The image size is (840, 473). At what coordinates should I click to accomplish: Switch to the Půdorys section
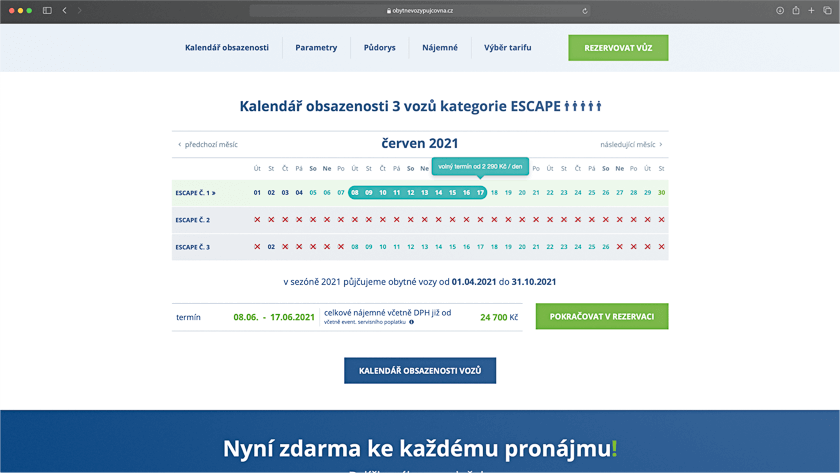[379, 48]
